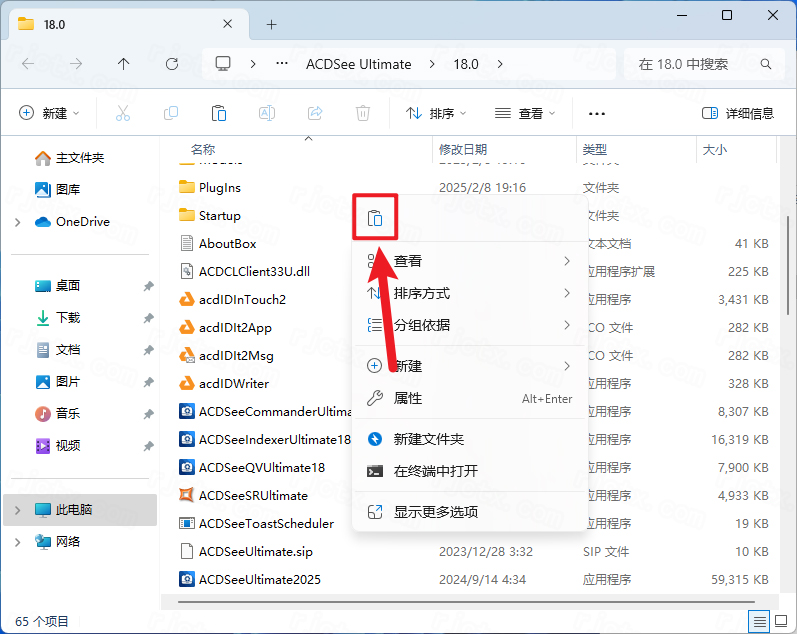Toggle the 详细信息 details pane
This screenshot has width=797, height=634.
tap(738, 114)
